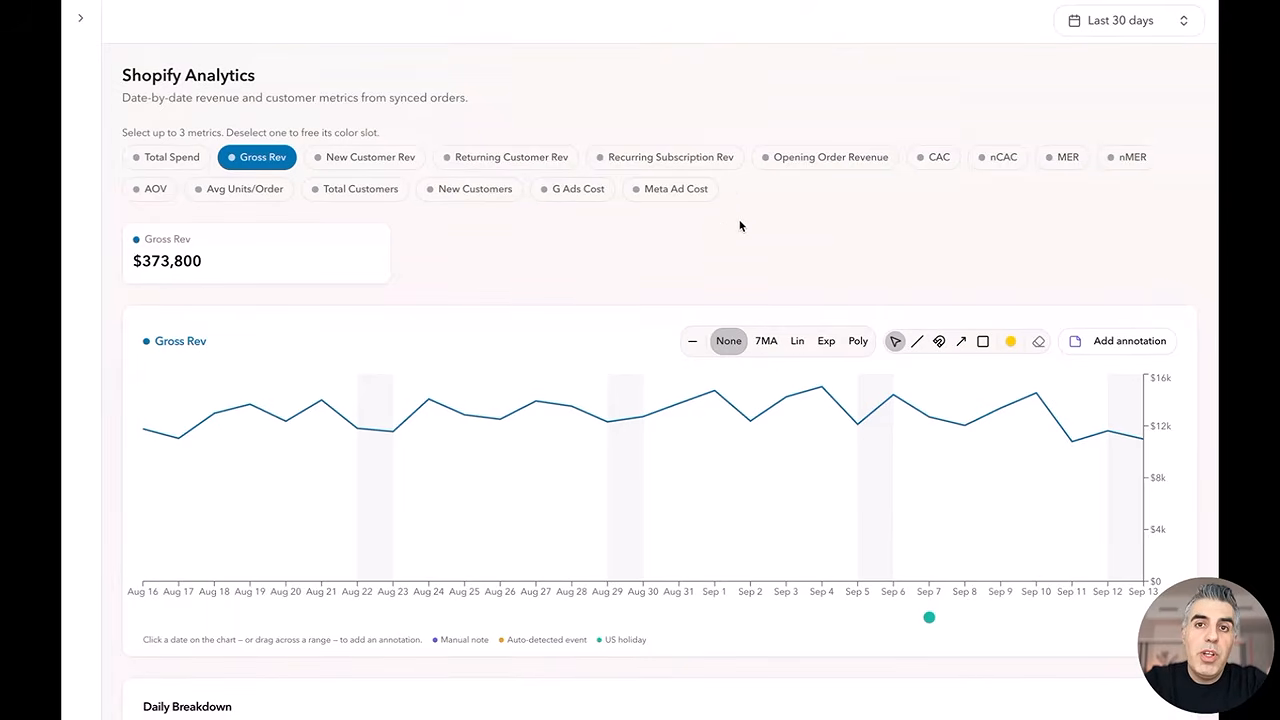
Task: Toggle the nCAC metric chip
Action: pos(998,157)
